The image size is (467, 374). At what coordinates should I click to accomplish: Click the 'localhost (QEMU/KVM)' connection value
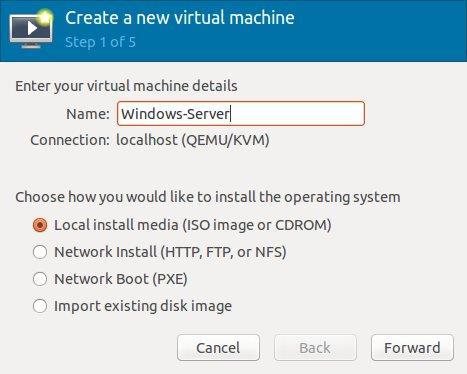click(x=193, y=140)
